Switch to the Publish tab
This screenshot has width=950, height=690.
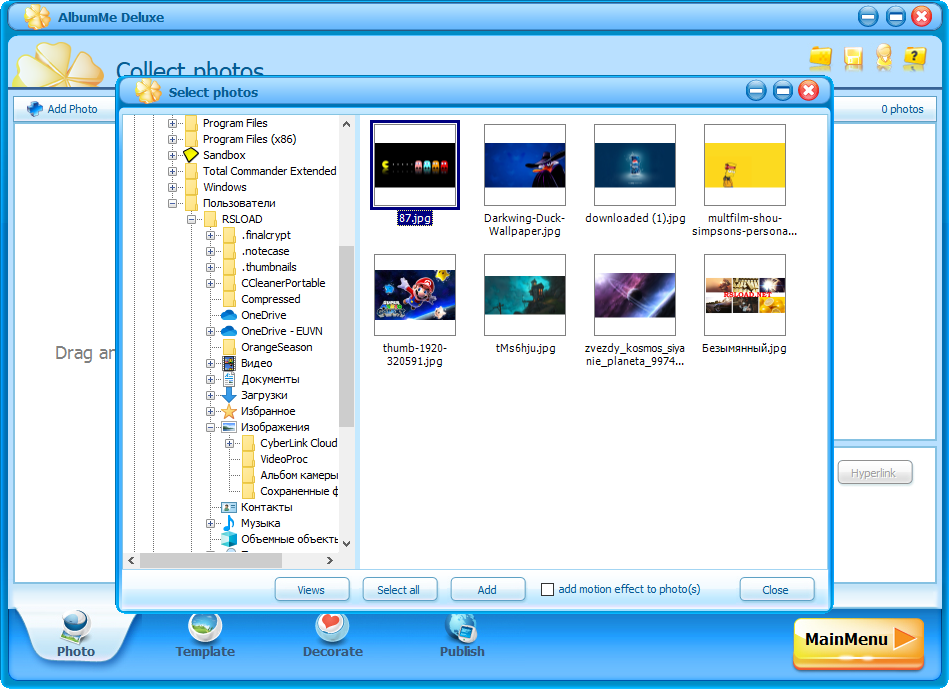462,635
